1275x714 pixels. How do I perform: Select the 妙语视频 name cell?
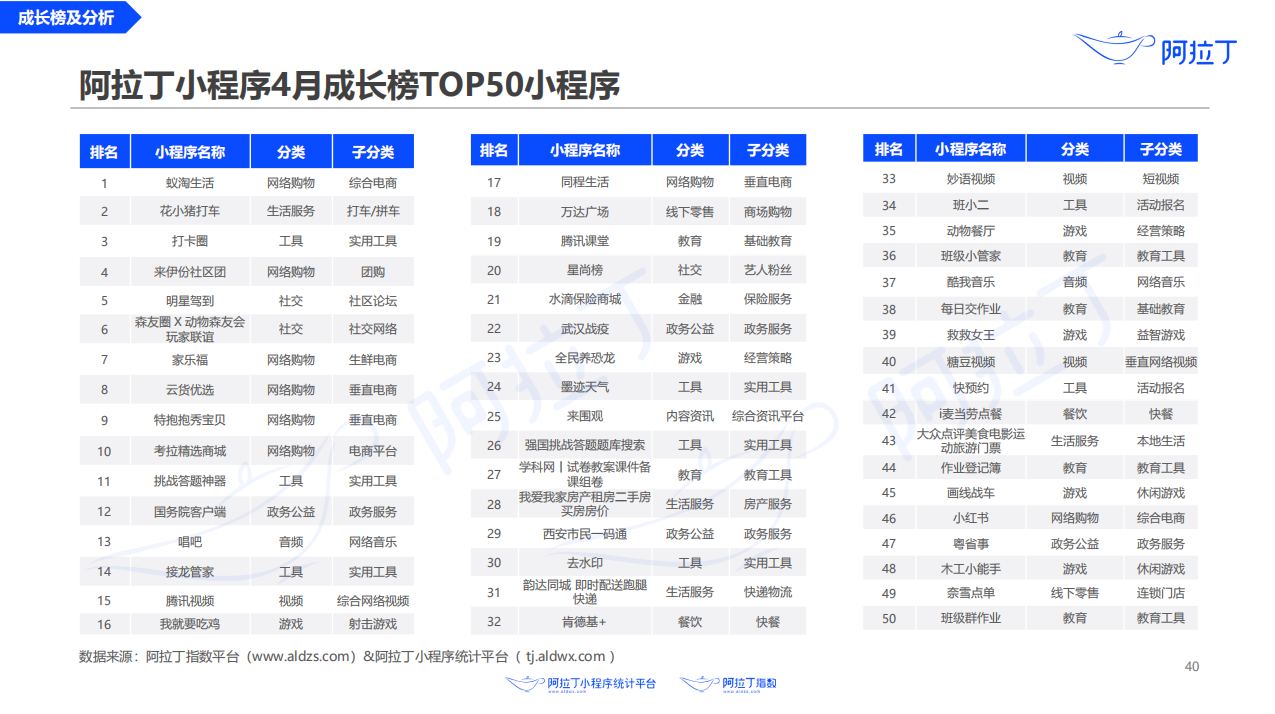971,179
